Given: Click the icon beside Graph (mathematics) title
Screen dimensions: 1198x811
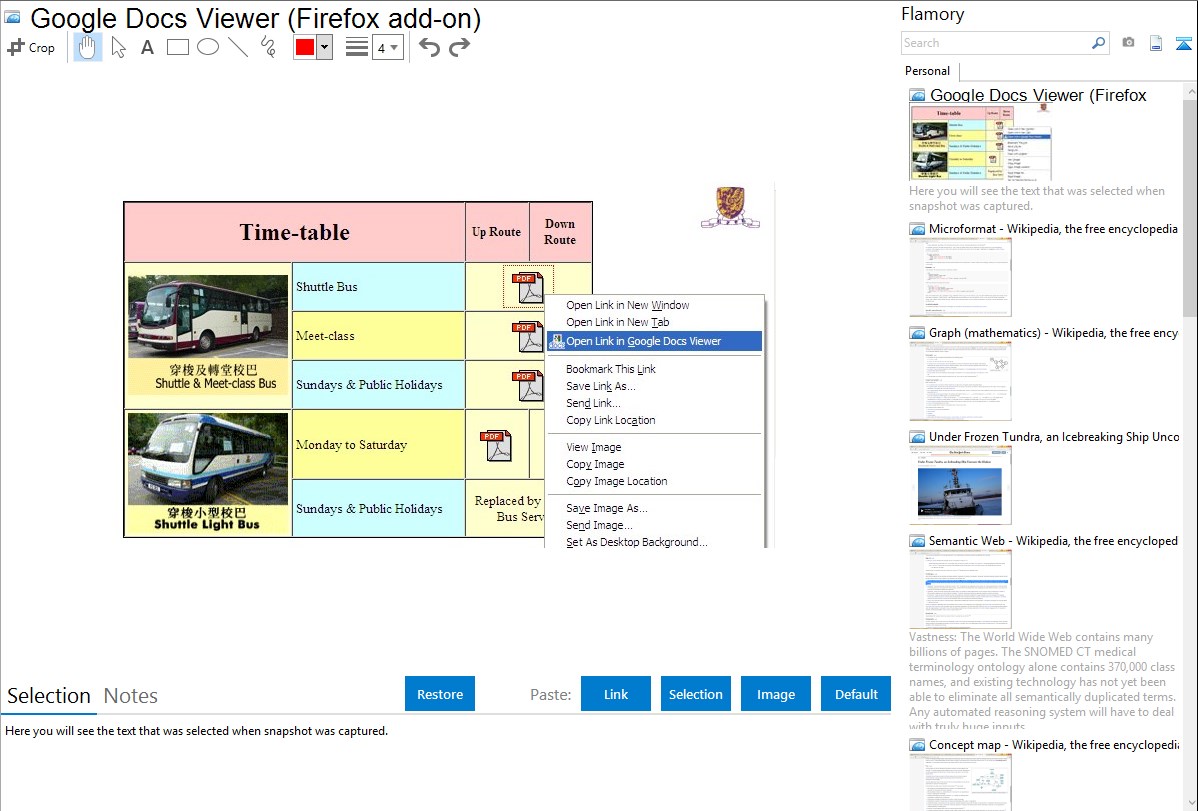Looking at the screenshot, I should point(917,333).
